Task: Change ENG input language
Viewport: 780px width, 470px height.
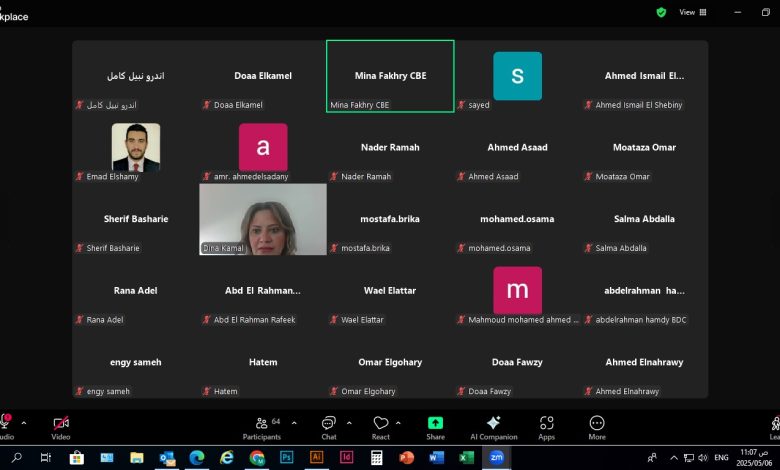Action: (x=721, y=458)
